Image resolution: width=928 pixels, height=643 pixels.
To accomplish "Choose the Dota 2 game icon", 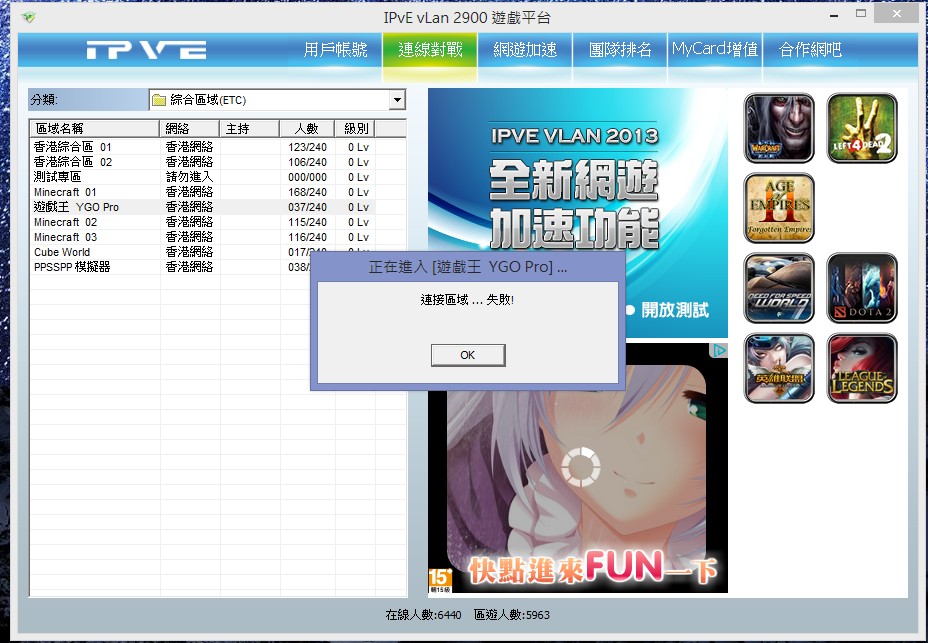I will (862, 288).
